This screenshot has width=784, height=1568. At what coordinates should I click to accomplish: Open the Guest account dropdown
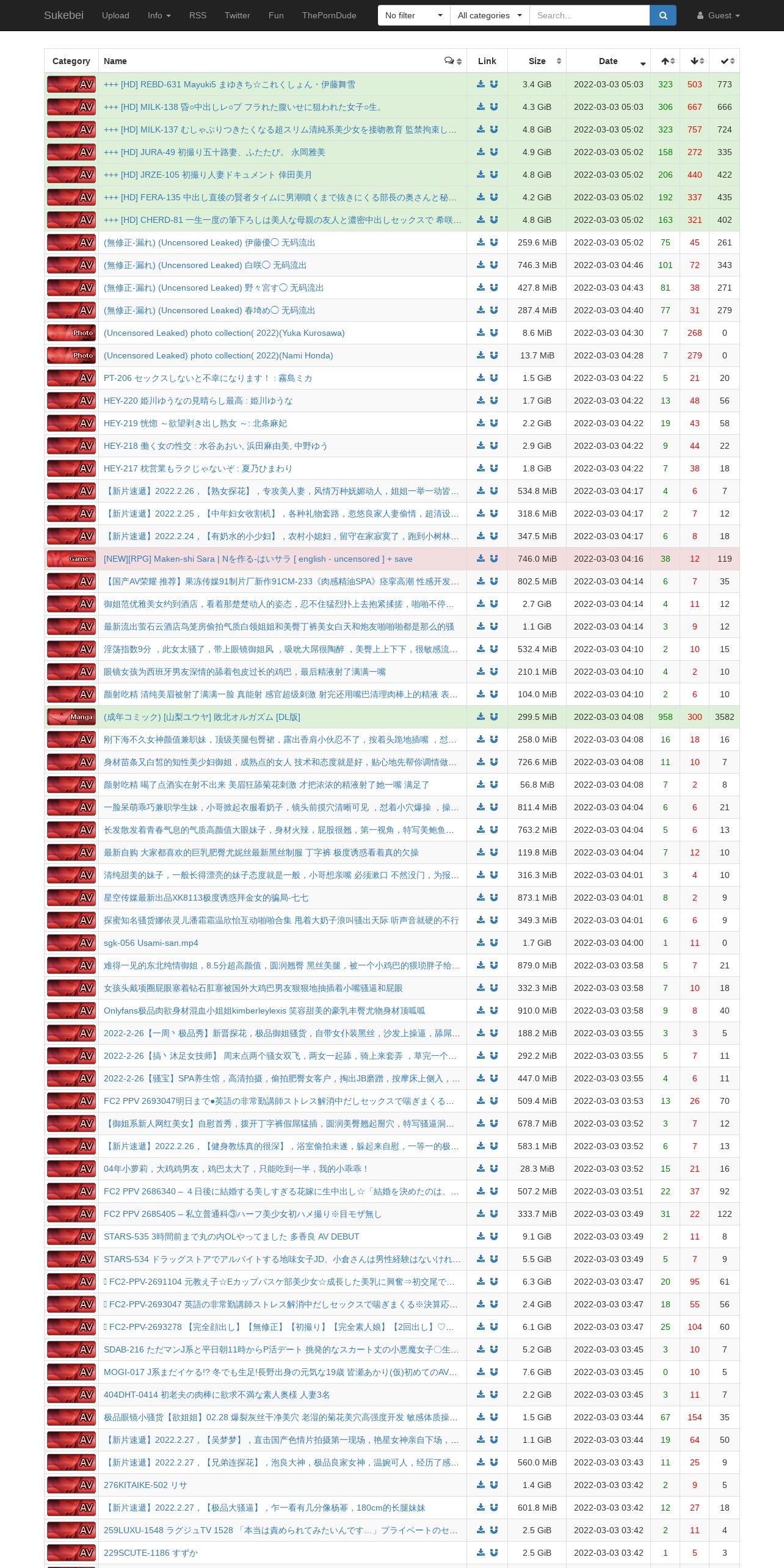coord(718,15)
